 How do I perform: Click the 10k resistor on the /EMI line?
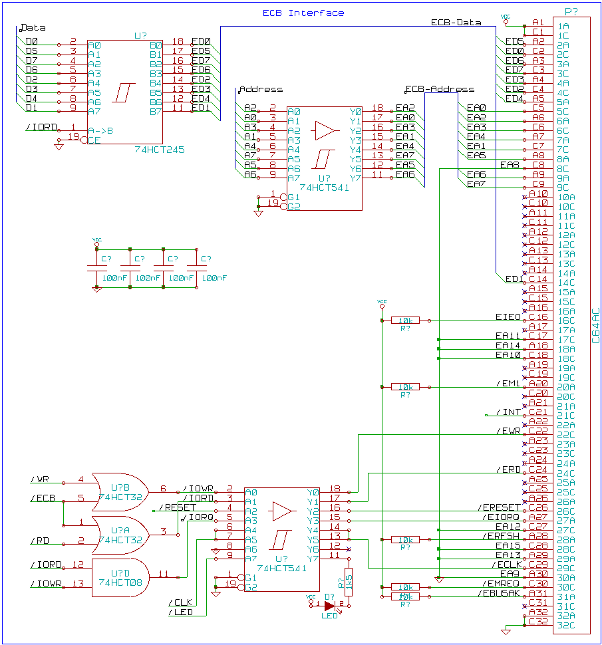(405, 385)
